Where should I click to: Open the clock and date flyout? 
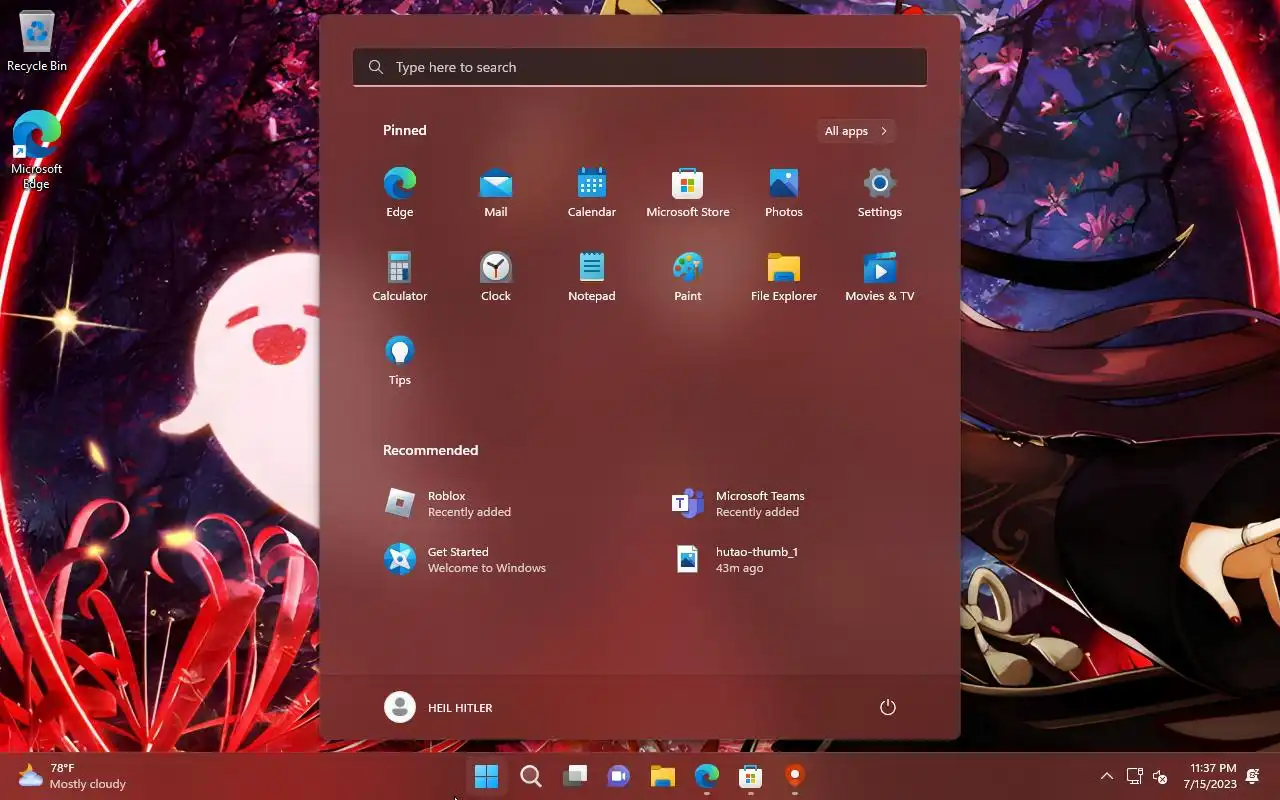tap(1210, 776)
